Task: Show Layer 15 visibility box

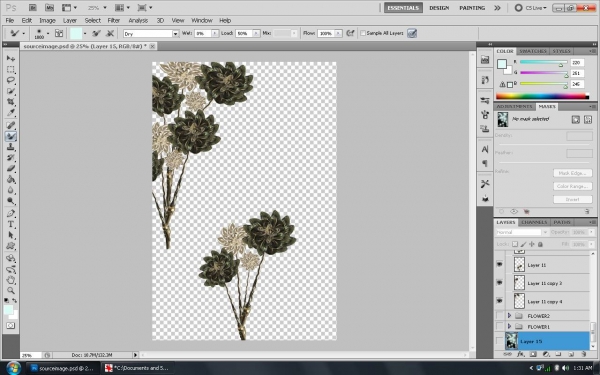Action: [499, 341]
